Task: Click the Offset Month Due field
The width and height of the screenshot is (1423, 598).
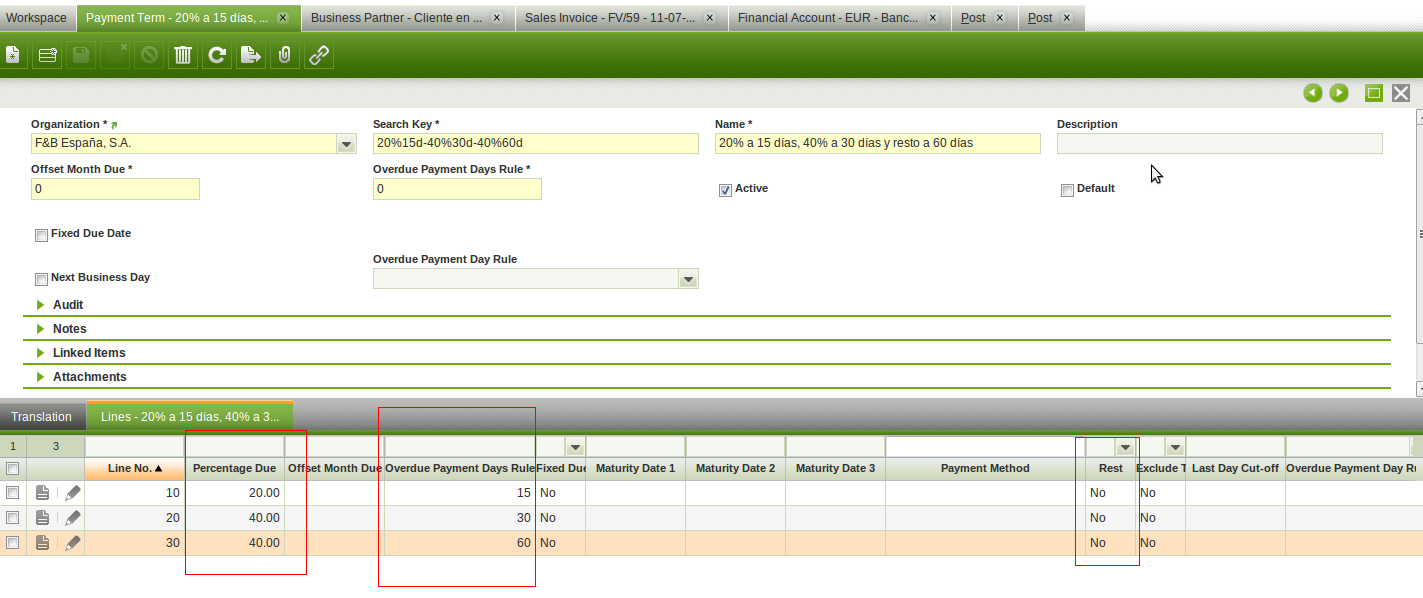Action: coord(115,189)
